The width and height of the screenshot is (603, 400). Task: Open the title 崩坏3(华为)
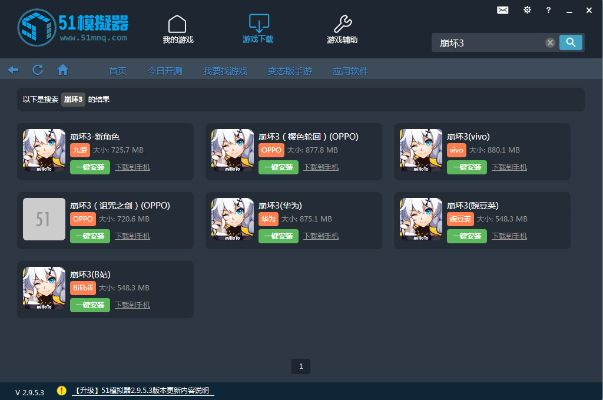(x=280, y=206)
